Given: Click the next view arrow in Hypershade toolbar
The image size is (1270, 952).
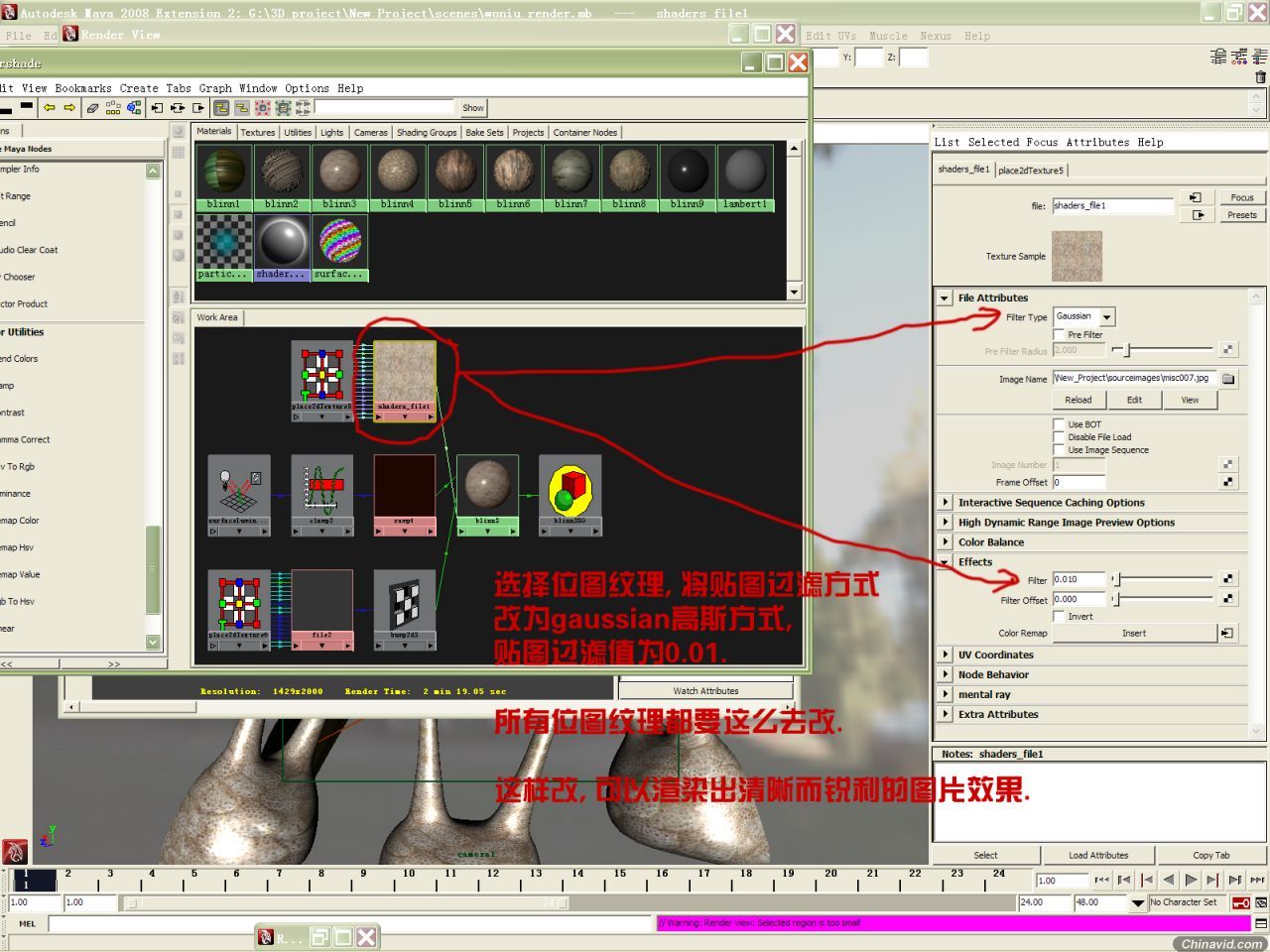Looking at the screenshot, I should [x=69, y=107].
